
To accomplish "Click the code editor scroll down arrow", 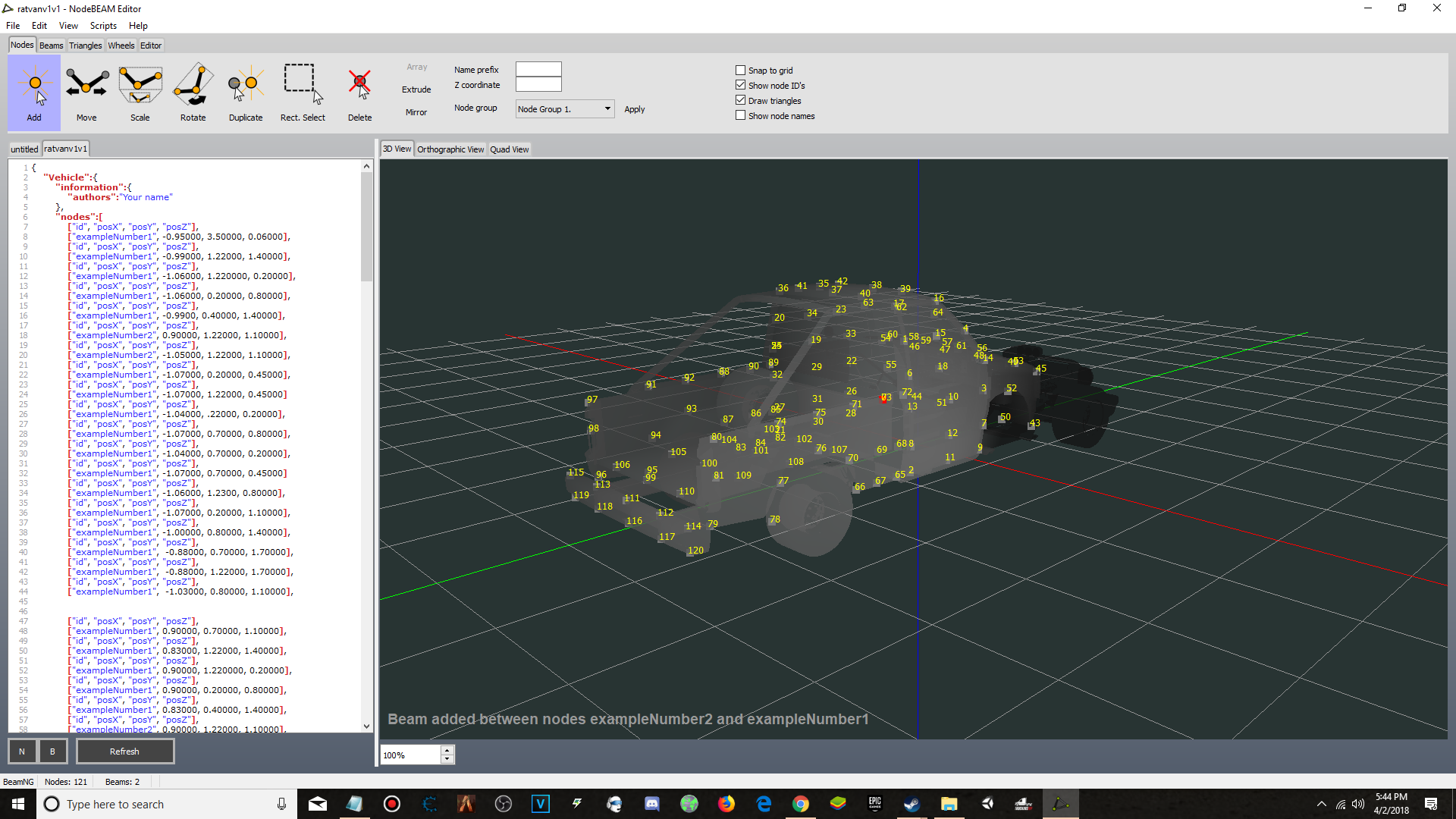I will coord(366,726).
